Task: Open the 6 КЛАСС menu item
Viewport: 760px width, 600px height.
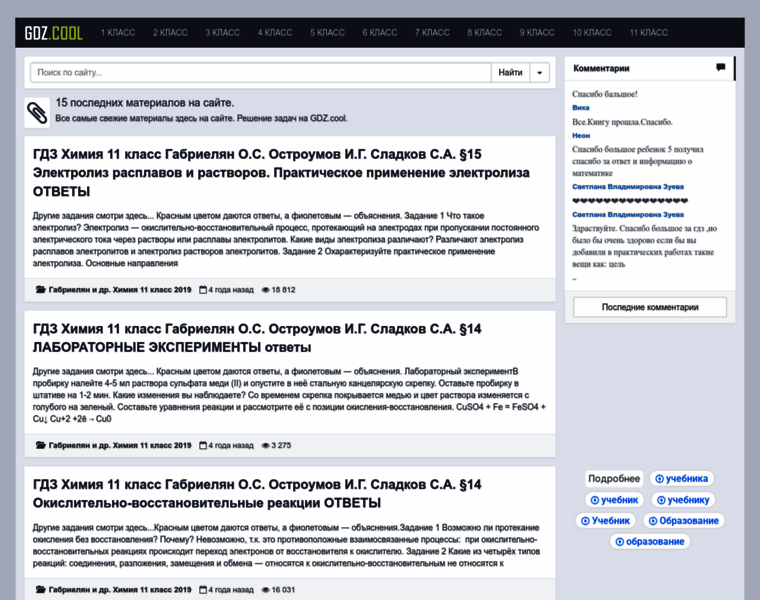Action: coord(380,32)
